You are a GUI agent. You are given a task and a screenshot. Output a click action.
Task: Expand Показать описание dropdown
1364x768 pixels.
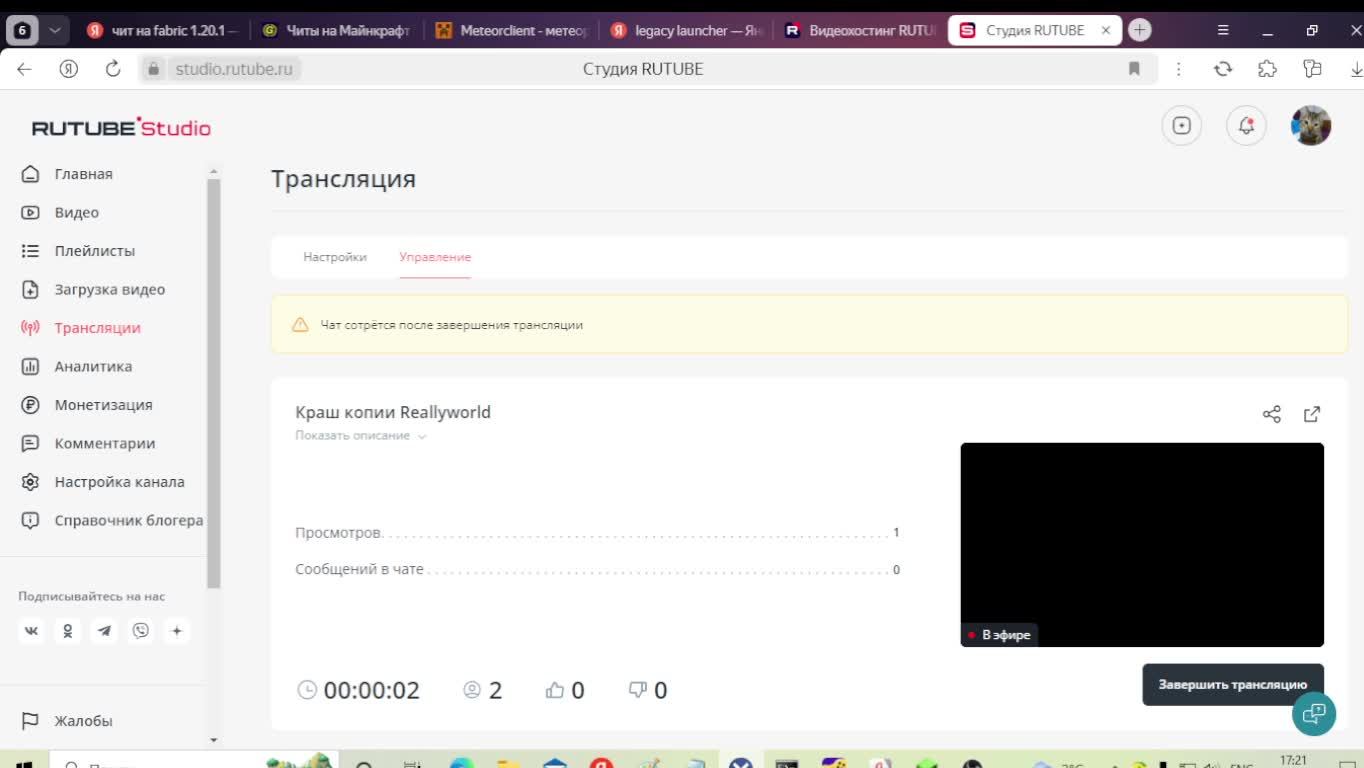coord(361,436)
